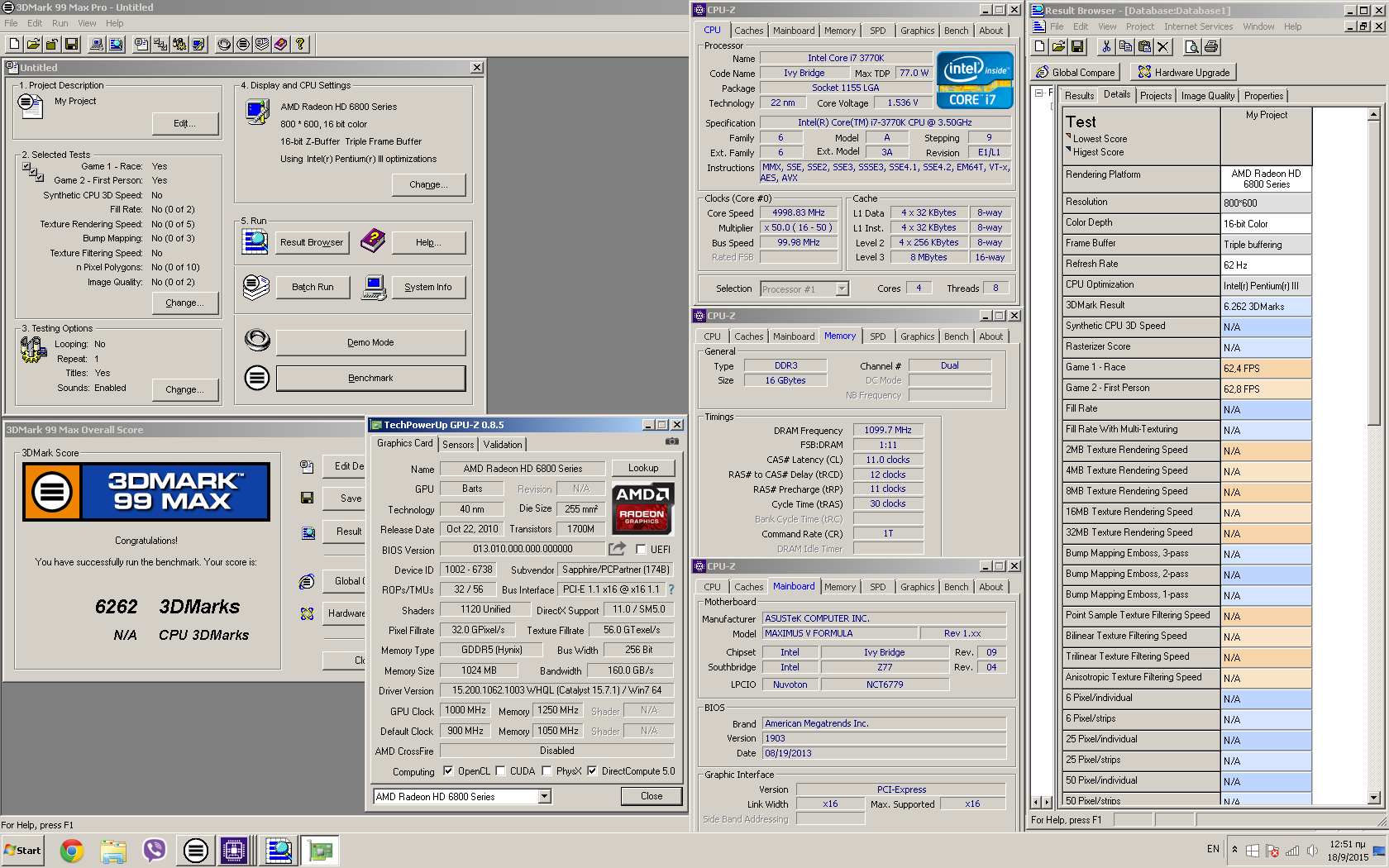Click GPU-Z BIOS export arrow icon
1389x868 pixels.
[618, 549]
